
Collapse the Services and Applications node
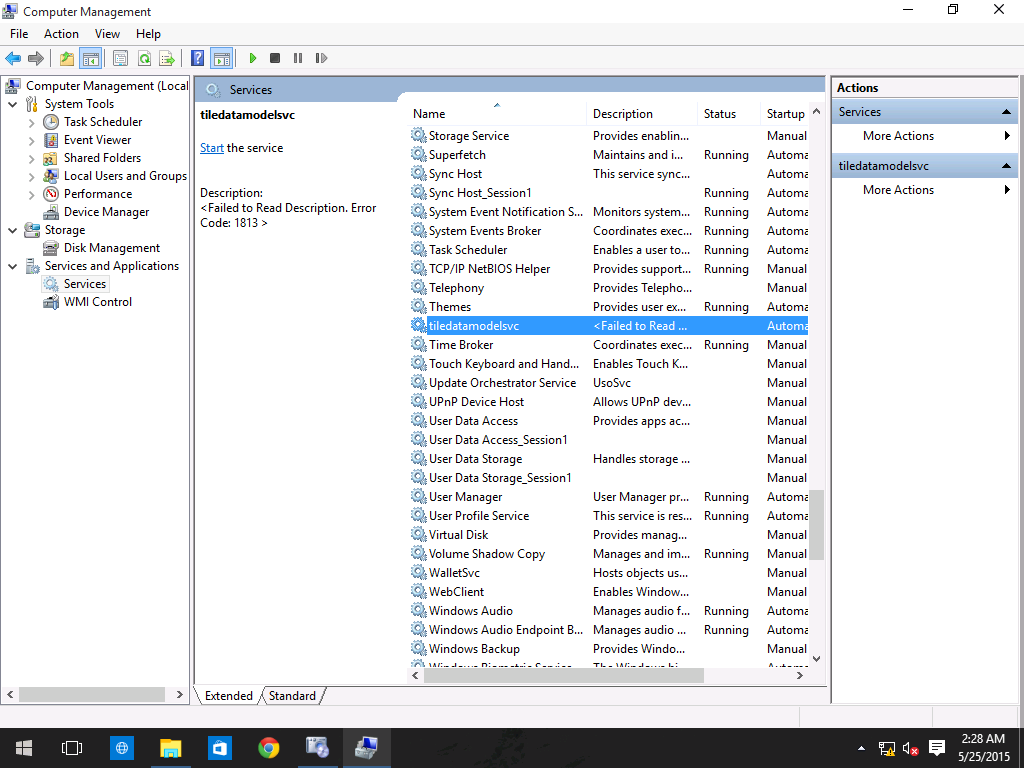coord(12,266)
